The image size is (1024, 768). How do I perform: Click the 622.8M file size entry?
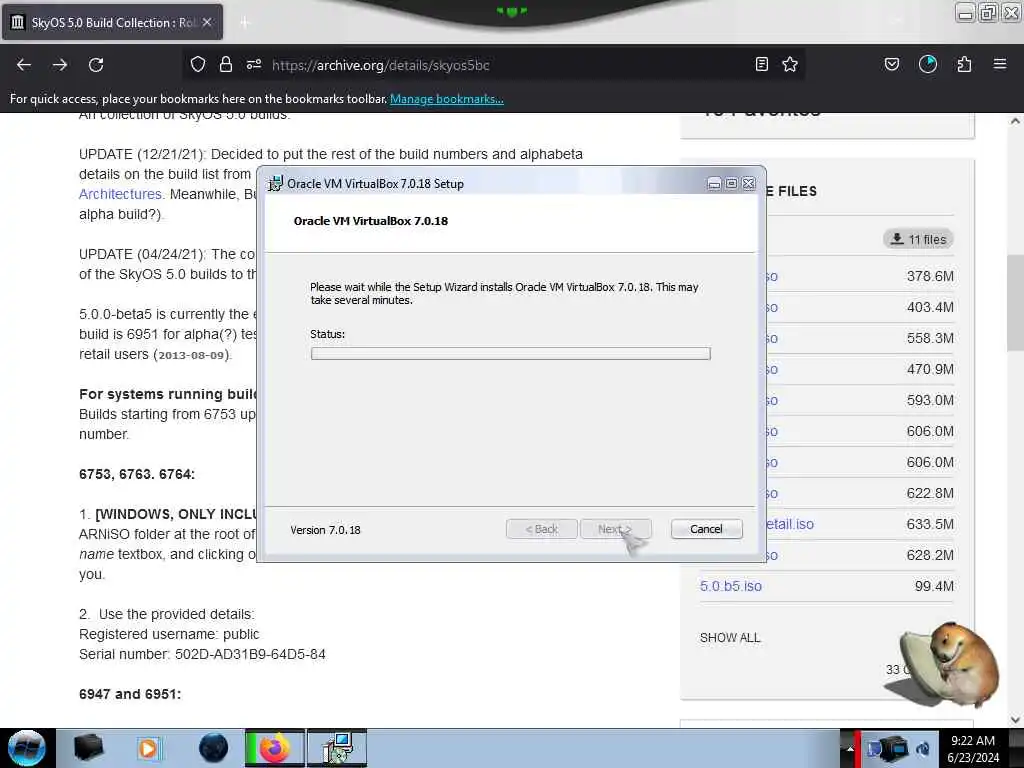(930, 493)
